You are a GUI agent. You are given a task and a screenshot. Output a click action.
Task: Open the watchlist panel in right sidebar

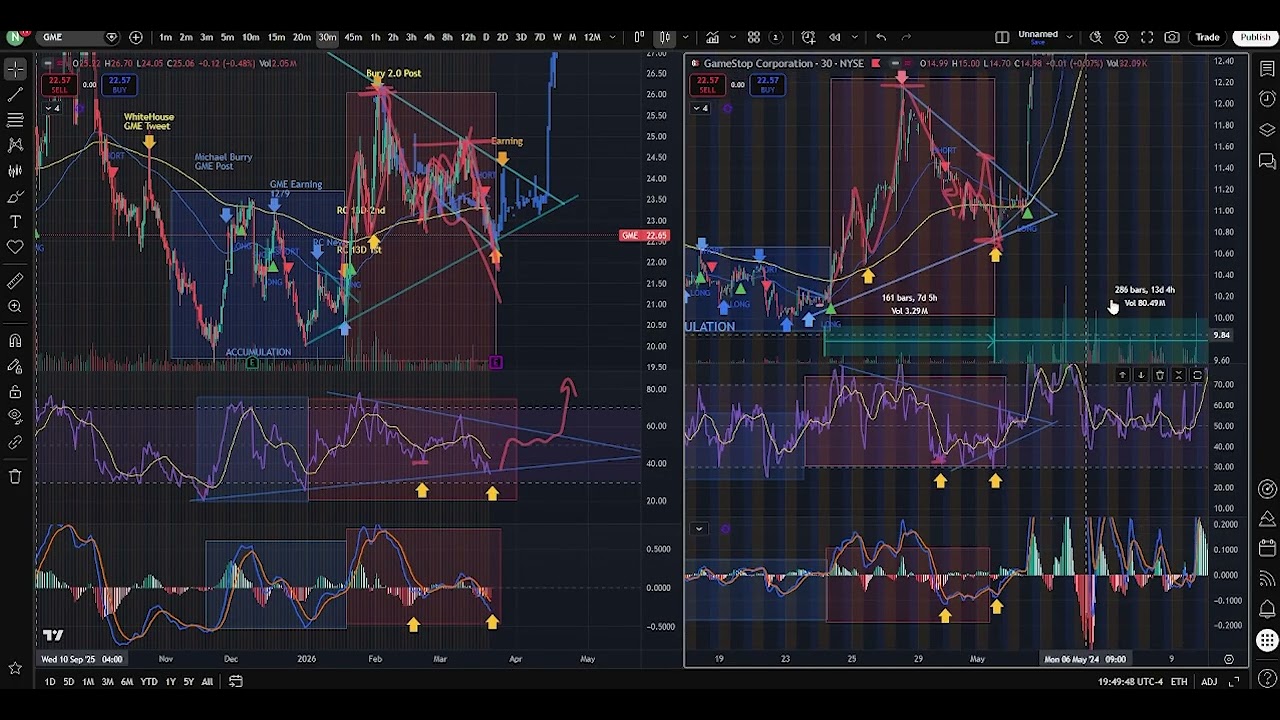point(1267,69)
